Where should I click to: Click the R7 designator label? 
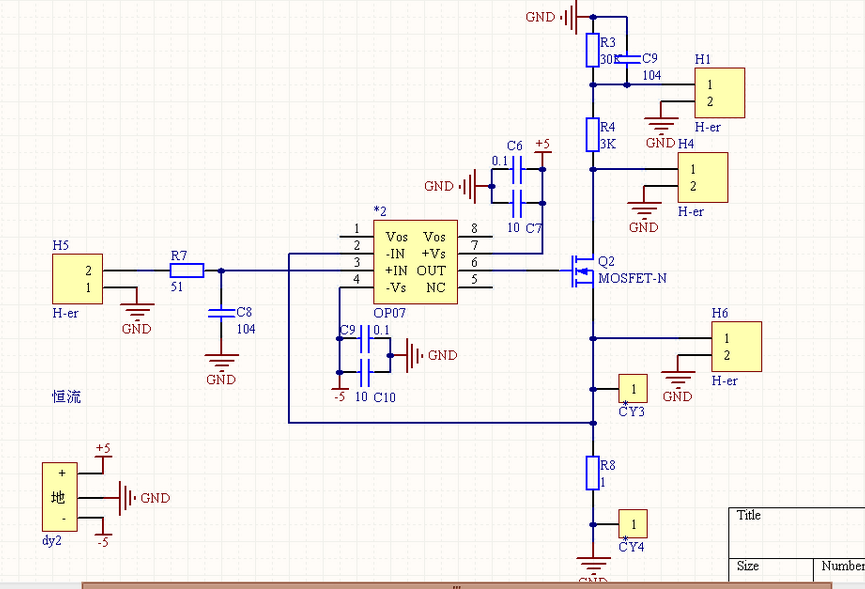click(179, 255)
